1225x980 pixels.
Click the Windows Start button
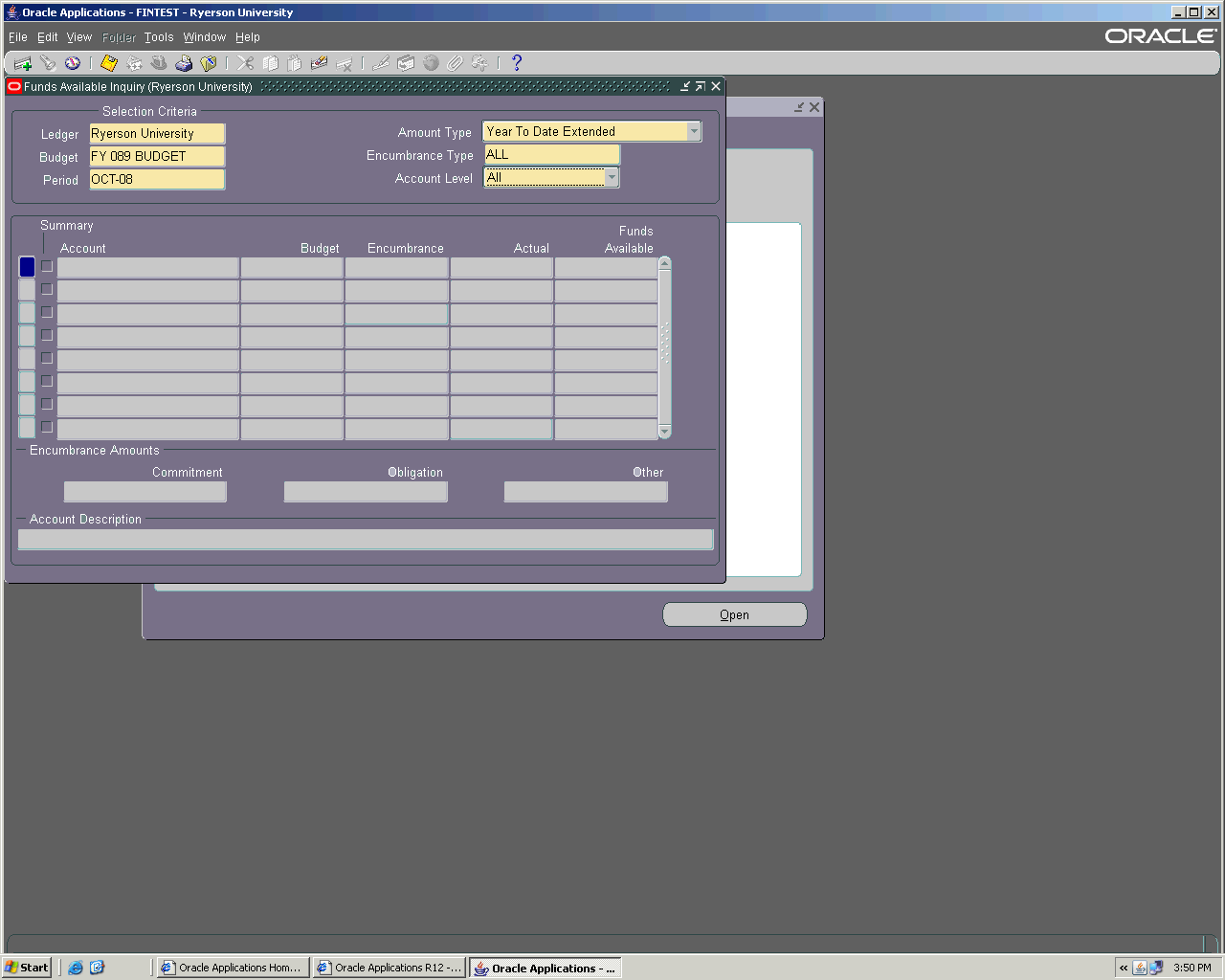pos(27,968)
